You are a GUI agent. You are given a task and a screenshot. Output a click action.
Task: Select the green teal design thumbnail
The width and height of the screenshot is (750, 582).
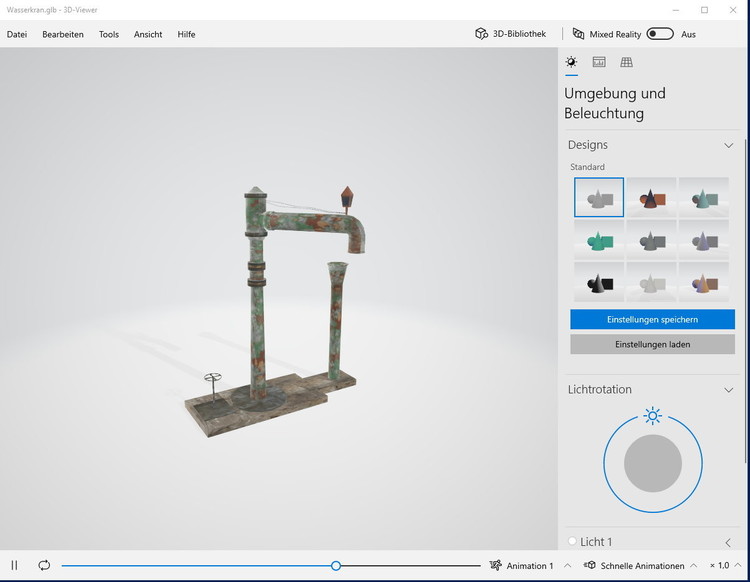(599, 240)
